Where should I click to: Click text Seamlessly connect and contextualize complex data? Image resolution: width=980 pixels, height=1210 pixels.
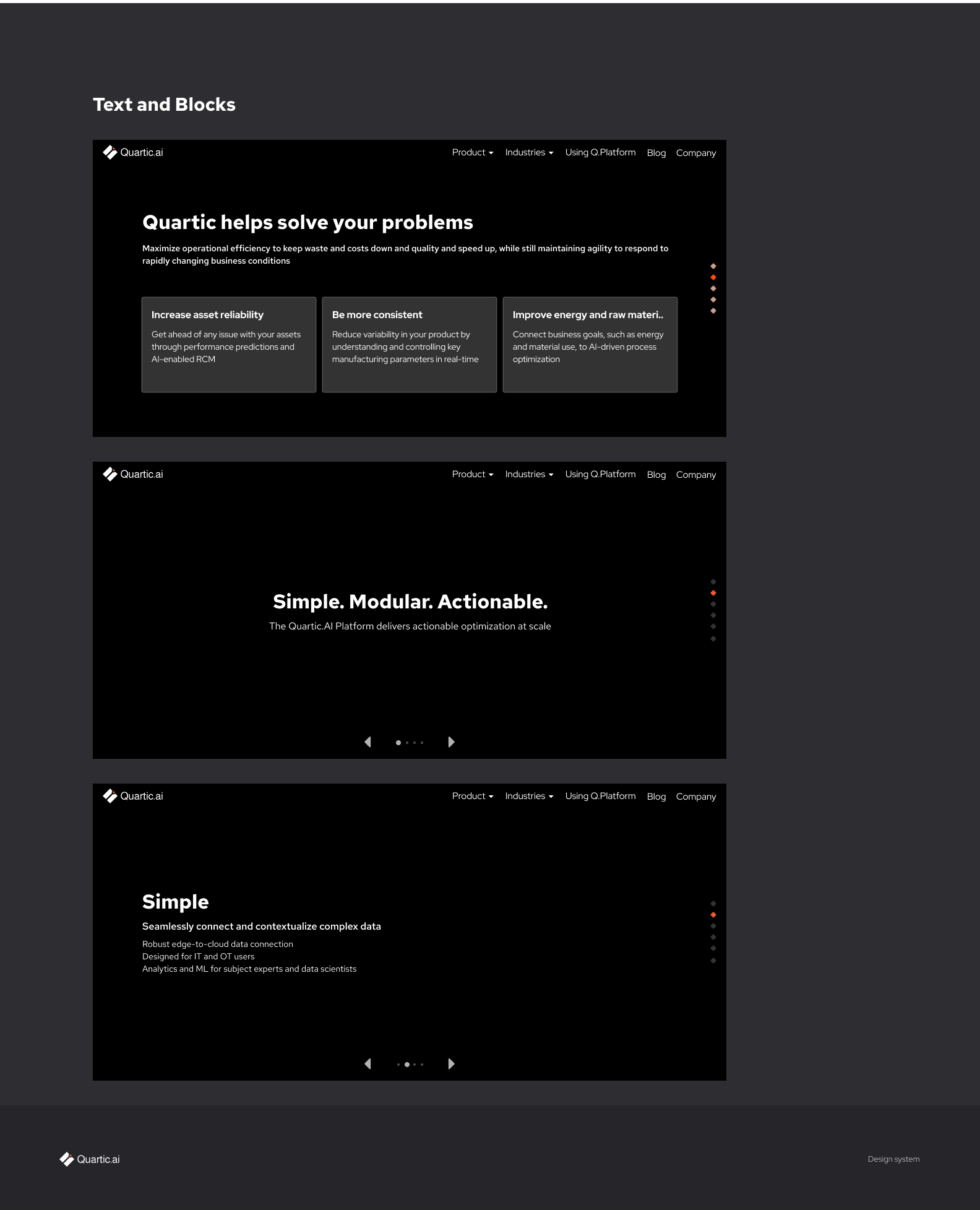tap(262, 927)
